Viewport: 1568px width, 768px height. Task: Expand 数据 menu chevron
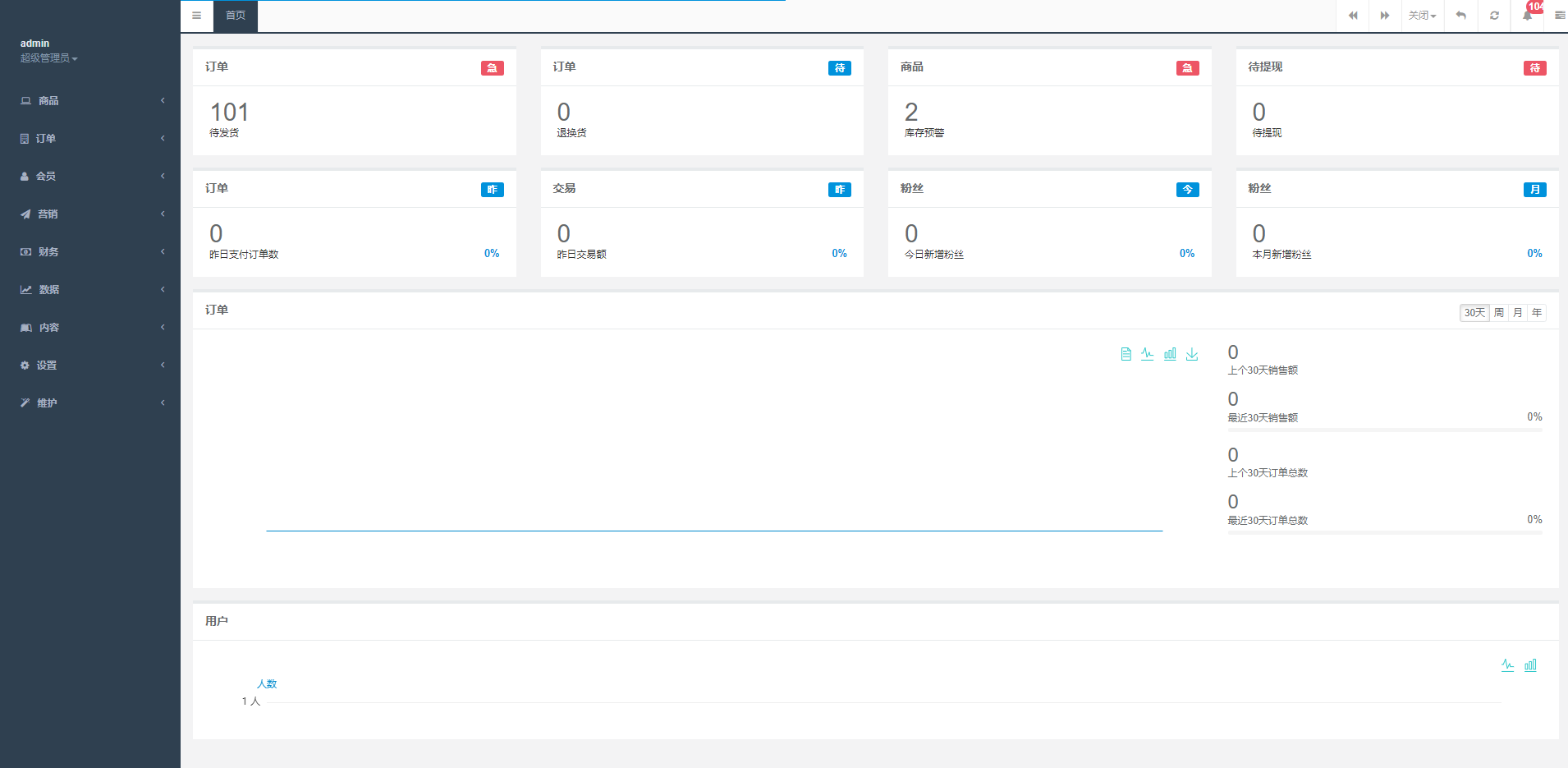[163, 289]
